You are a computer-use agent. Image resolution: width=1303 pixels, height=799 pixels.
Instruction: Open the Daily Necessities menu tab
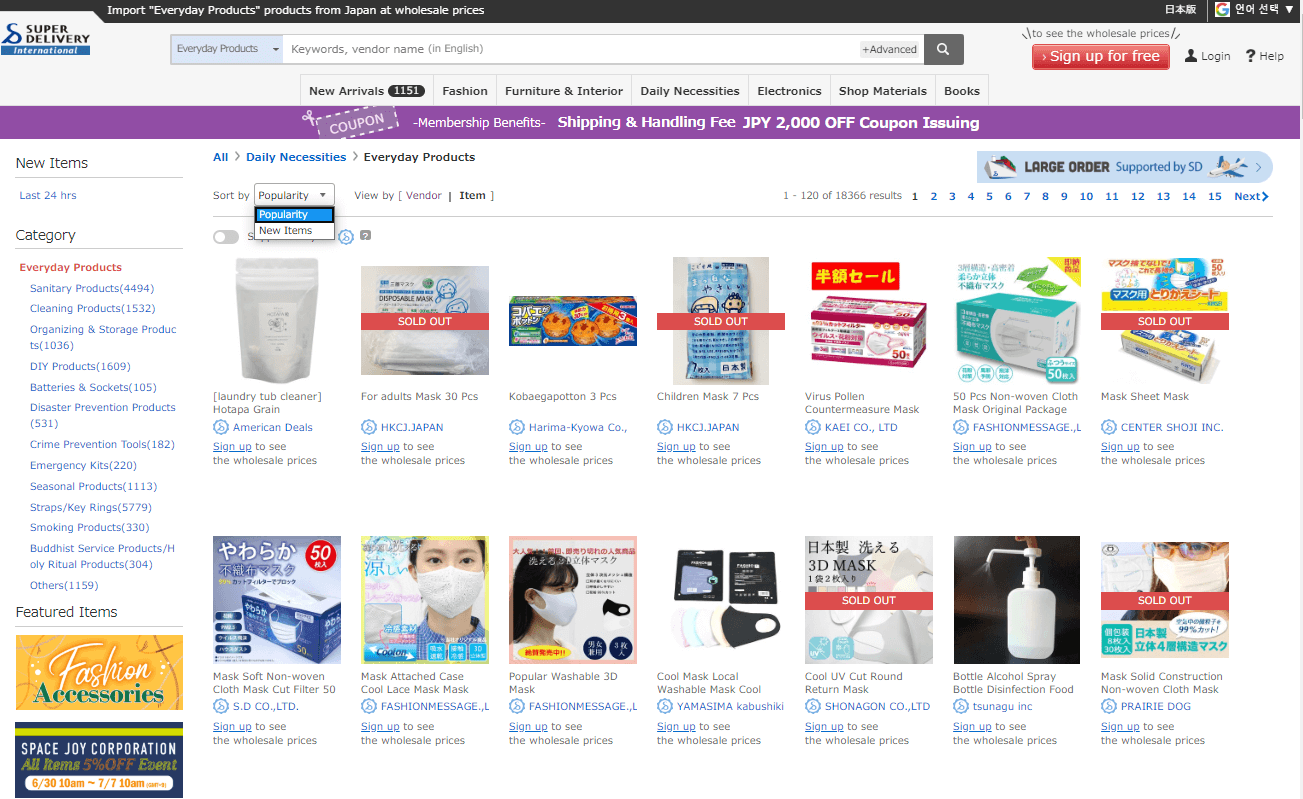click(x=690, y=90)
